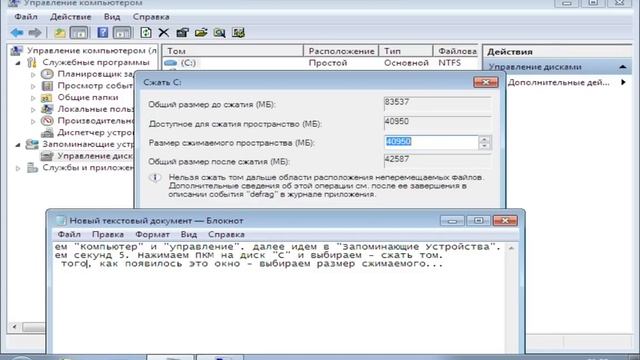Open the Файл menu in Notepad
The image size is (640, 360).
pyautogui.click(x=69, y=234)
